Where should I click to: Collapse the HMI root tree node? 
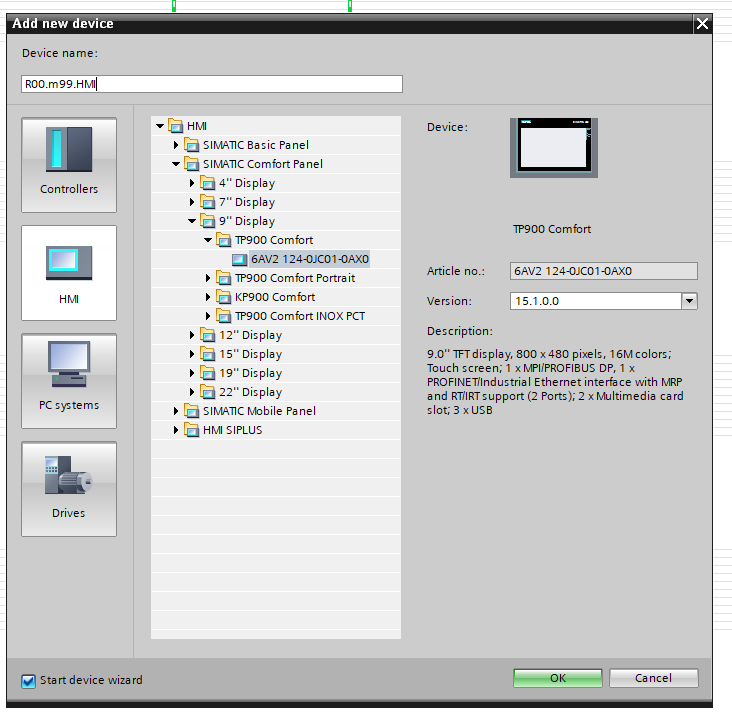coord(160,126)
